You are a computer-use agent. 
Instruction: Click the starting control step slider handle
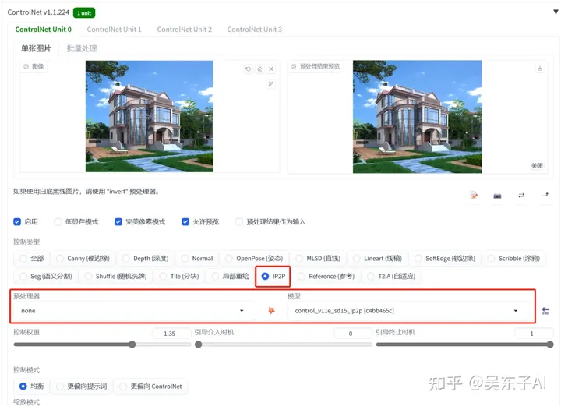(x=198, y=344)
